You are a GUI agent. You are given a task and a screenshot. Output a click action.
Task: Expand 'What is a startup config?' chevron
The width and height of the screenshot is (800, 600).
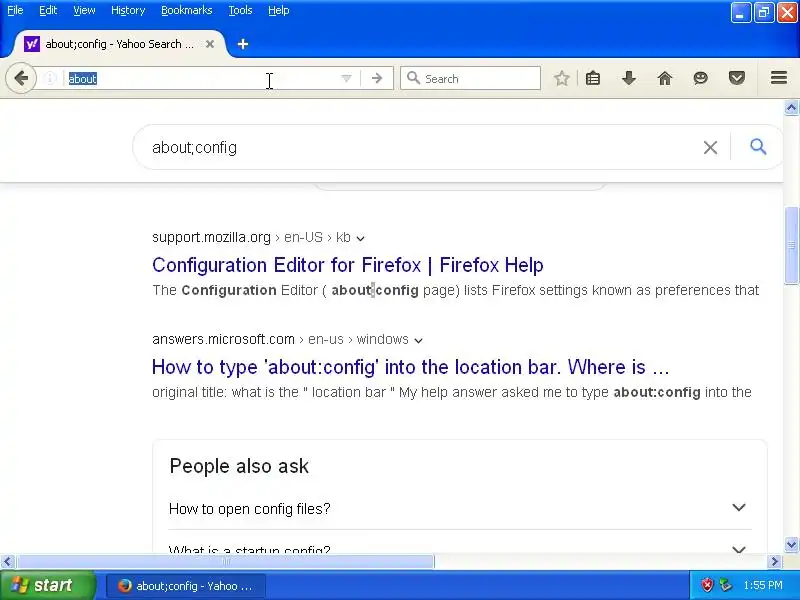(739, 549)
